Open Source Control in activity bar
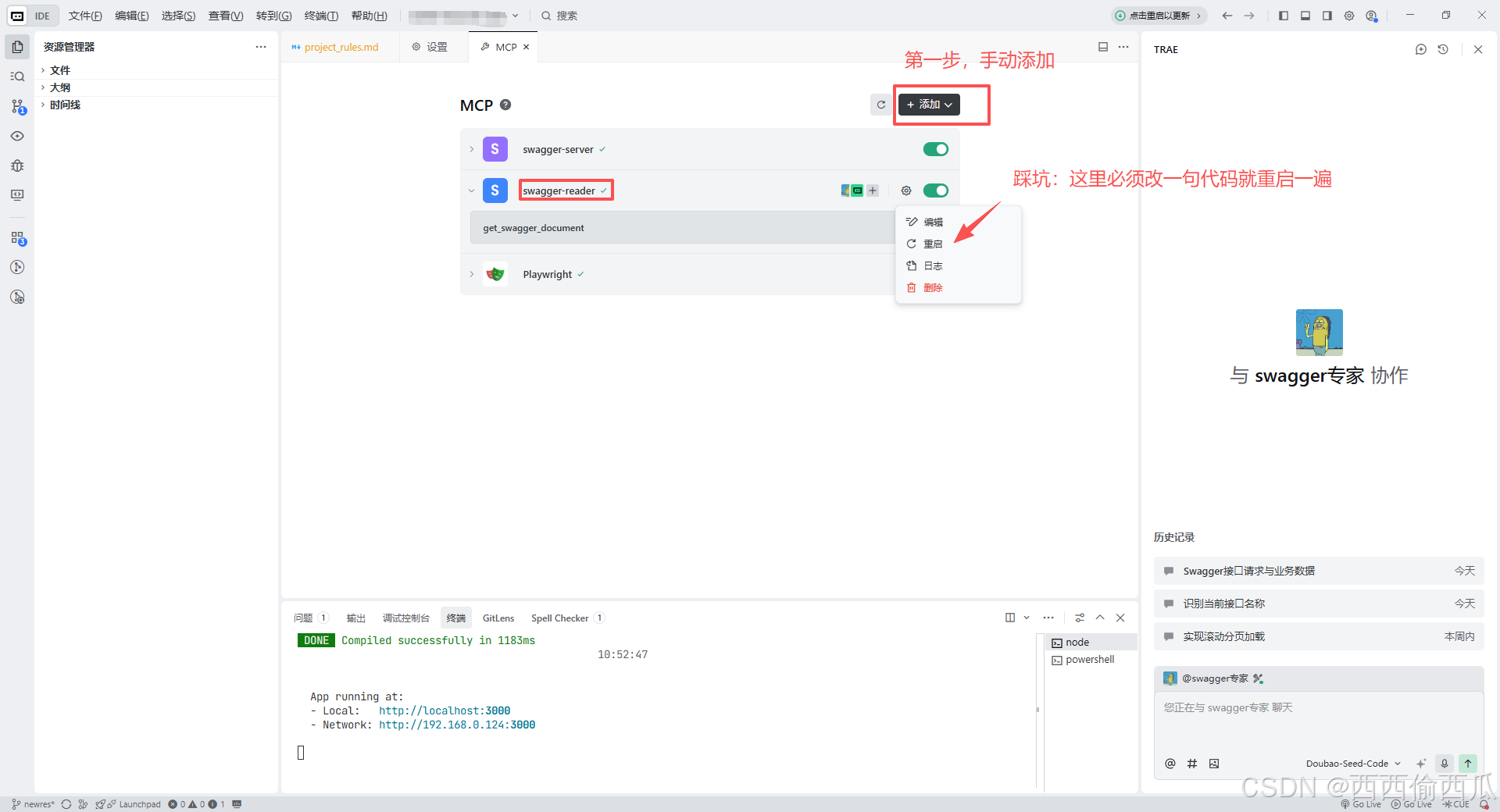The height and width of the screenshot is (812, 1500). (17, 106)
